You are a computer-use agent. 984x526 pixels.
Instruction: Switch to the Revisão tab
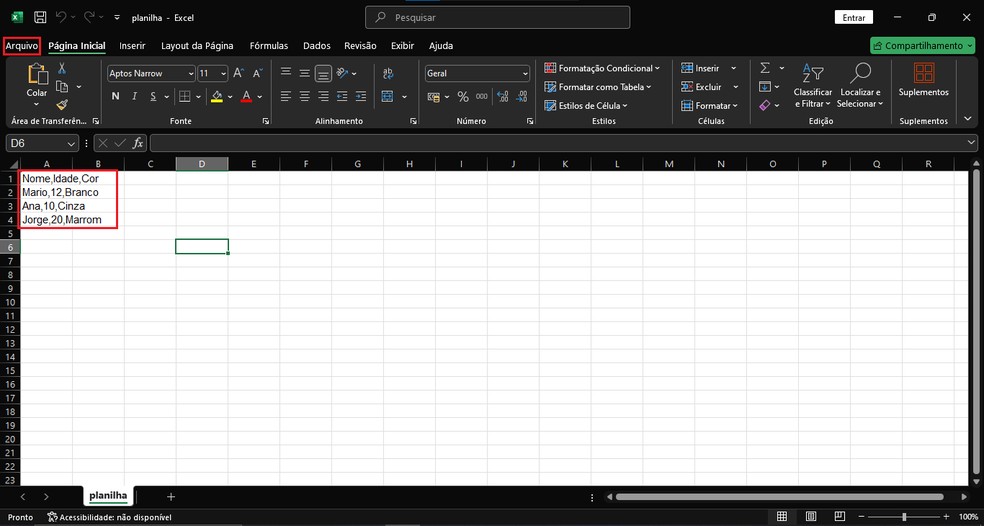360,46
